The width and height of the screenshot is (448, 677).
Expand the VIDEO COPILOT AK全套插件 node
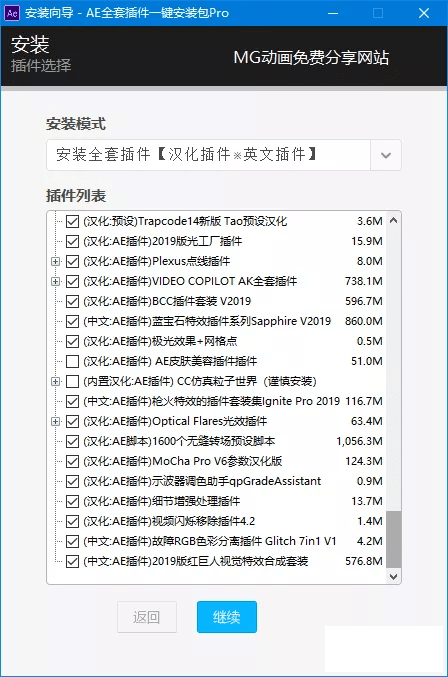[55, 281]
